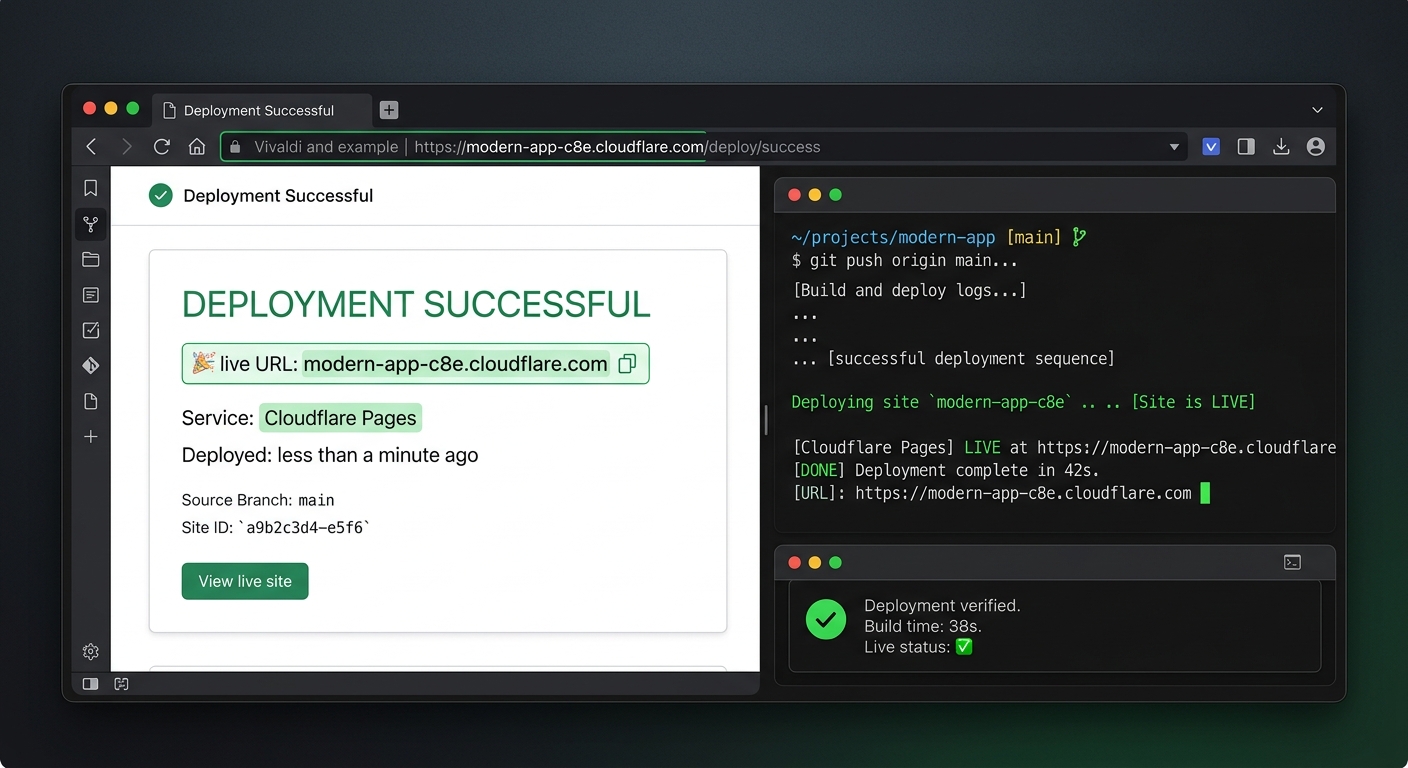This screenshot has height=768, width=1408.
Task: Open the diamond git icon panel
Action: [x=91, y=366]
